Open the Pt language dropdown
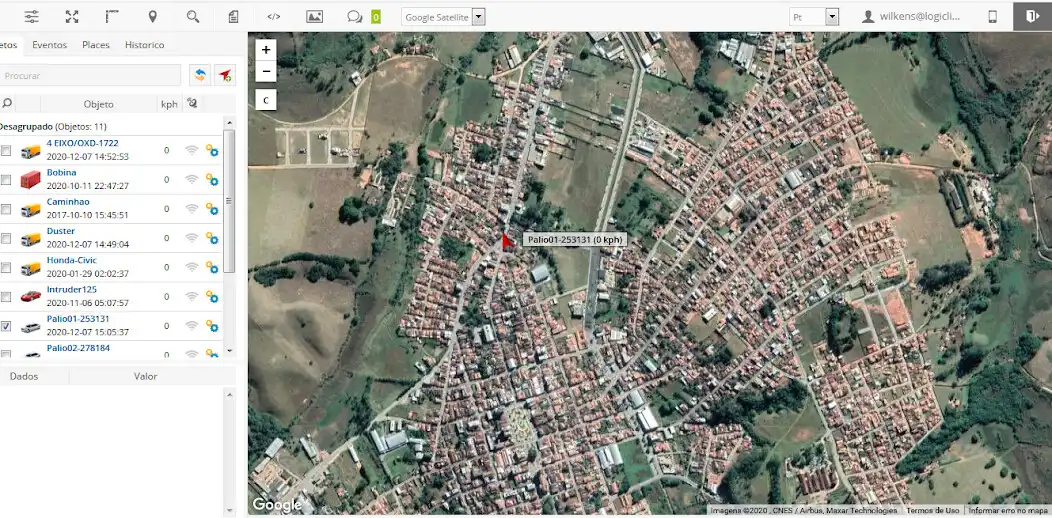 (814, 17)
